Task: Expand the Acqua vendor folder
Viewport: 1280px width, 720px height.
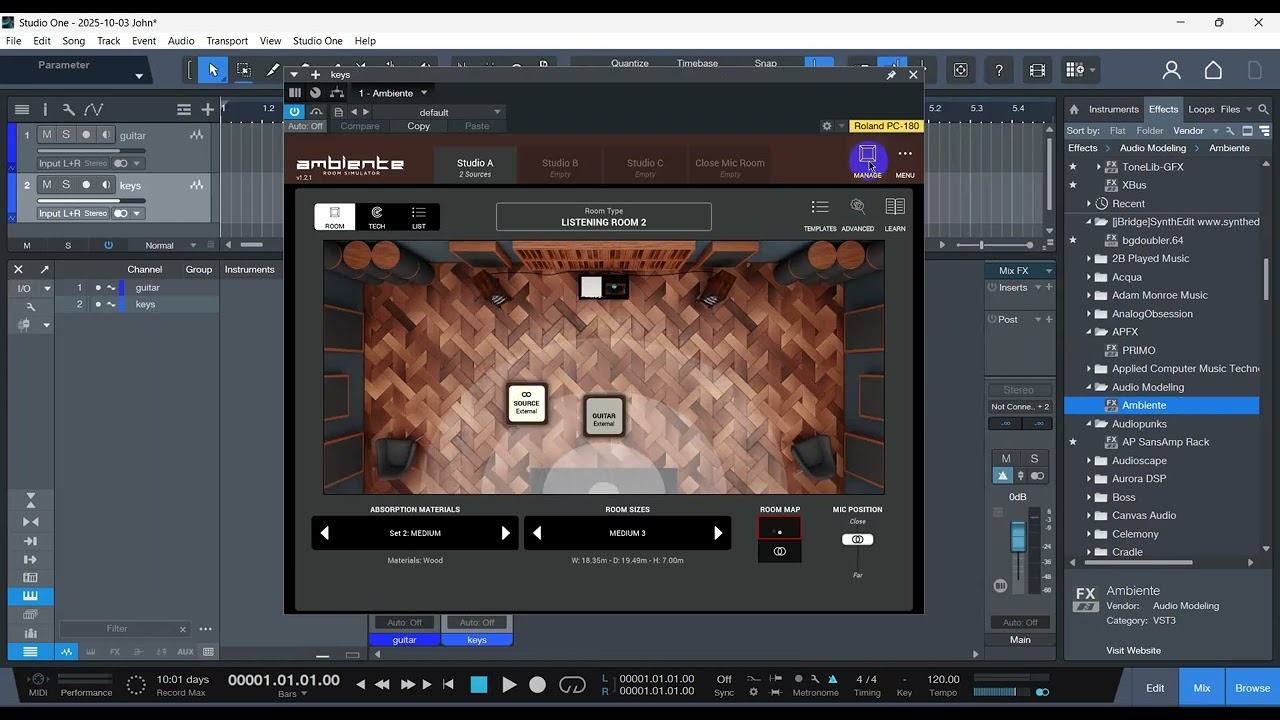Action: (1089, 277)
